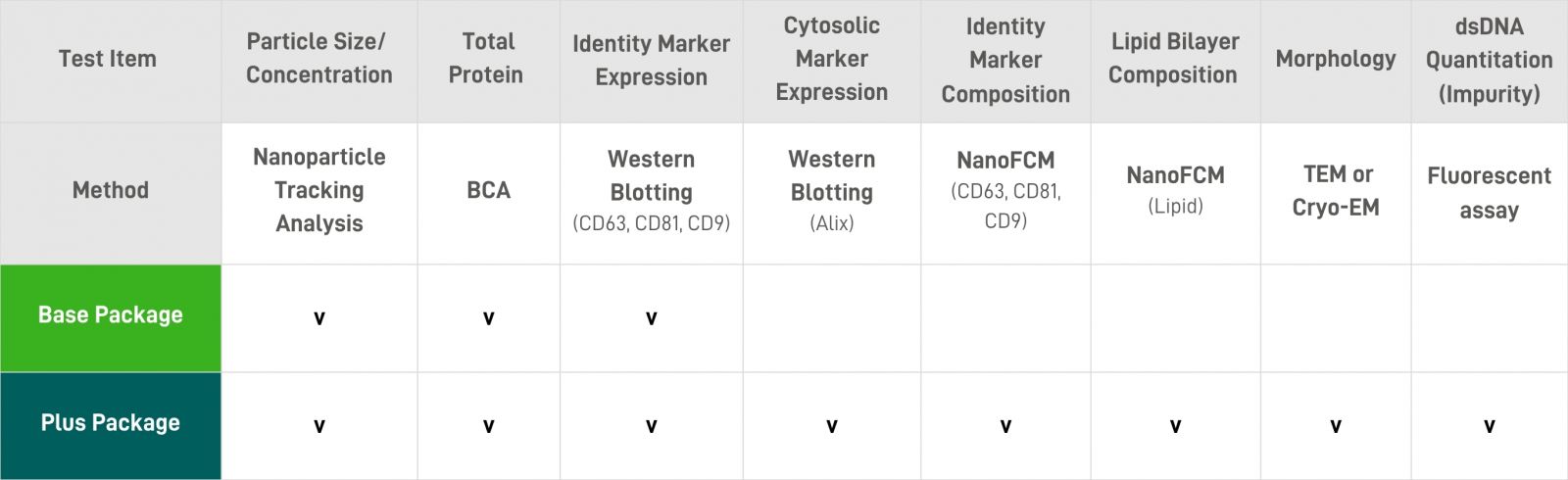Click the Total Protein column header
Image resolution: width=1568 pixels, height=480 pixels.
[x=488, y=61]
